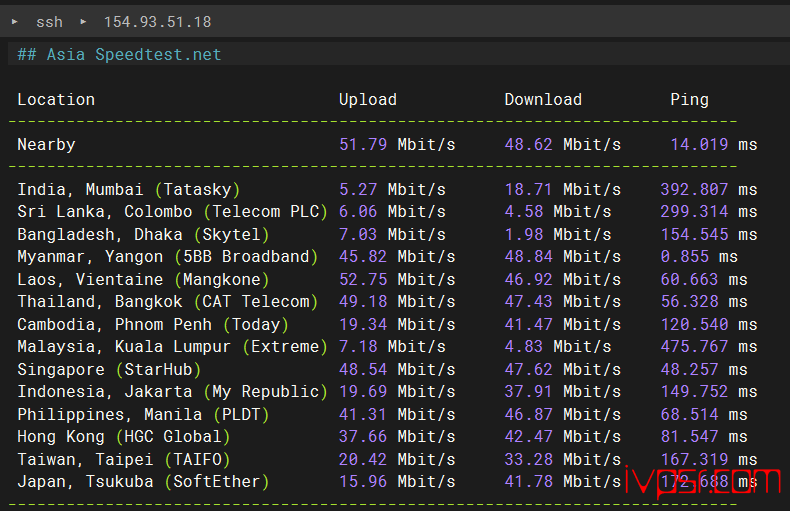Select Mumbai ping value 392.807

(694, 189)
